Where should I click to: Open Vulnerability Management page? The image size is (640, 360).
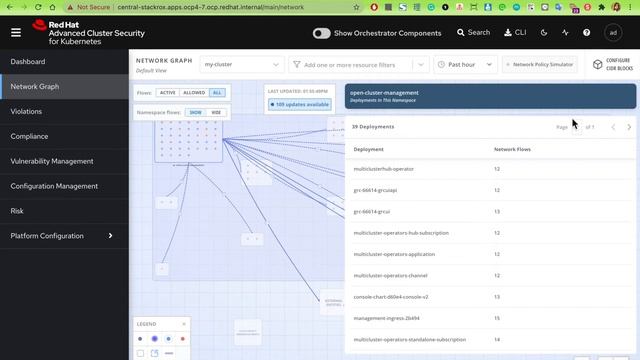pos(64,161)
